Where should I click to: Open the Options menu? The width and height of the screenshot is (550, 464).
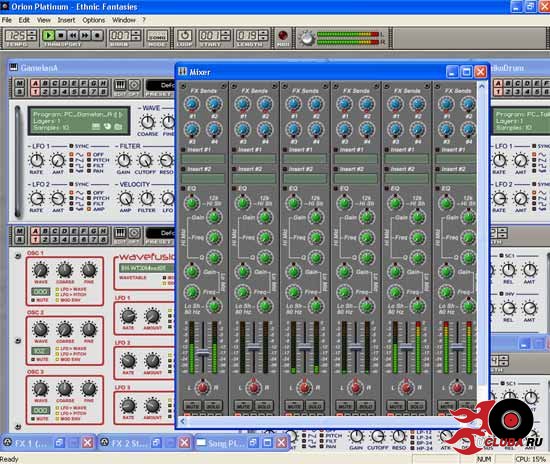point(93,20)
